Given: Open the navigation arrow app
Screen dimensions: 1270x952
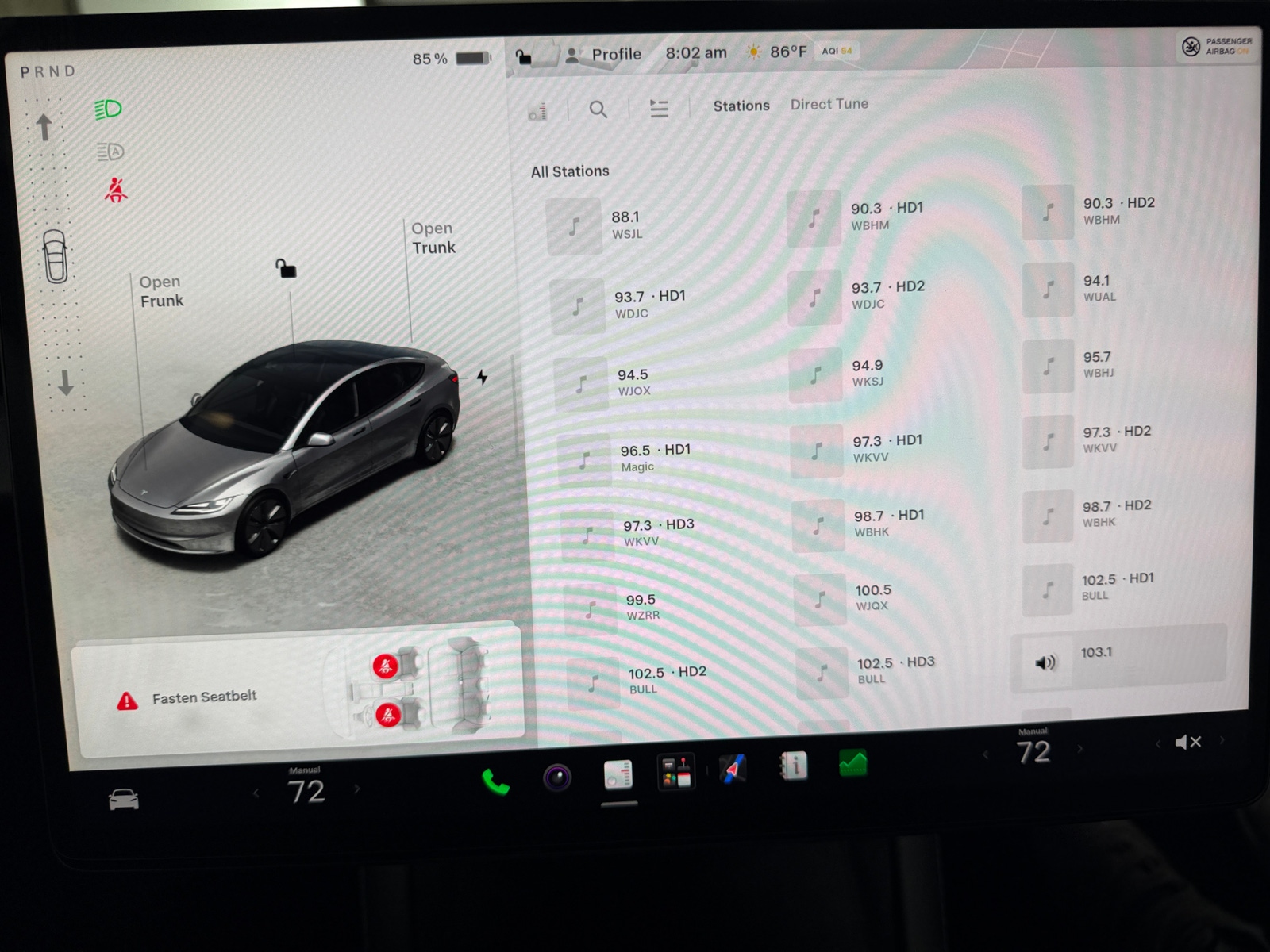Looking at the screenshot, I should click(733, 769).
